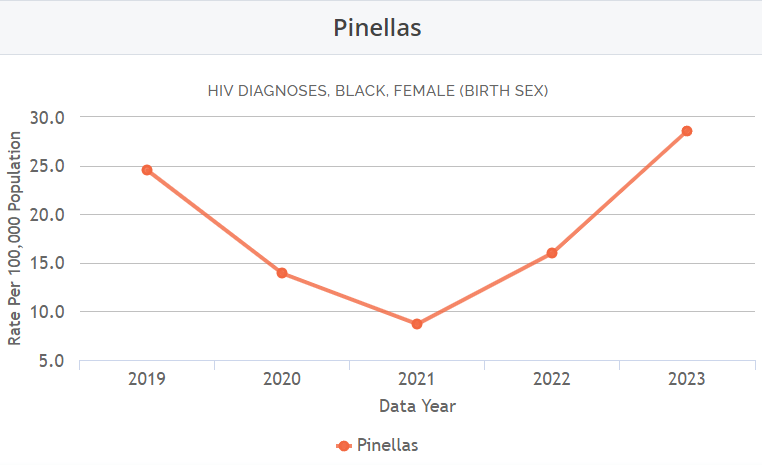
Task: Select the 2022 x-axis label
Action: [552, 380]
